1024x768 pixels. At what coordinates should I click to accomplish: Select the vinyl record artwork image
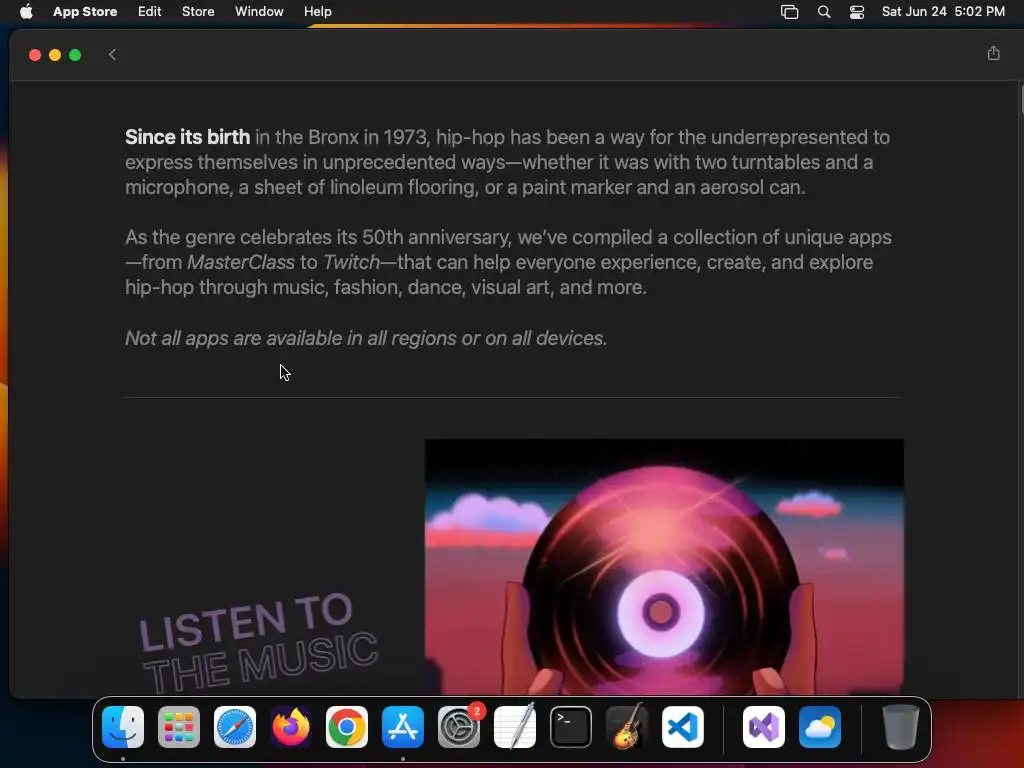[x=664, y=566]
